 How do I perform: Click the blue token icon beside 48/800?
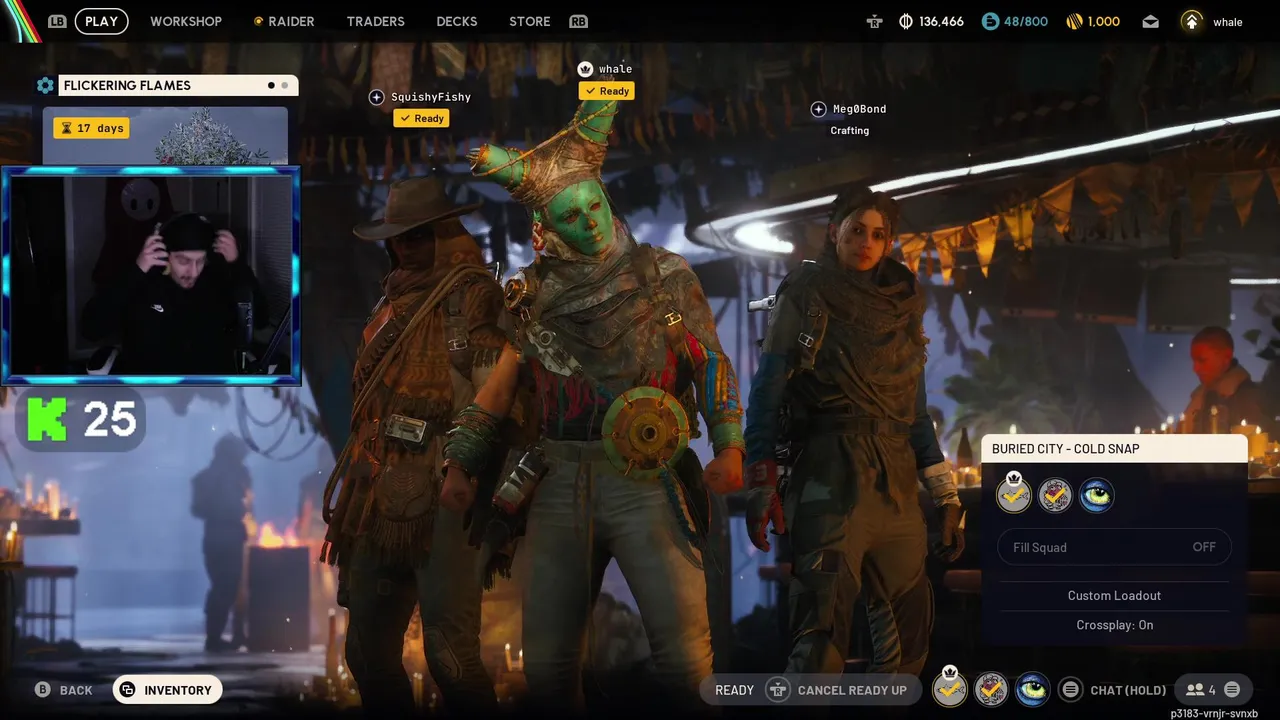tap(990, 21)
